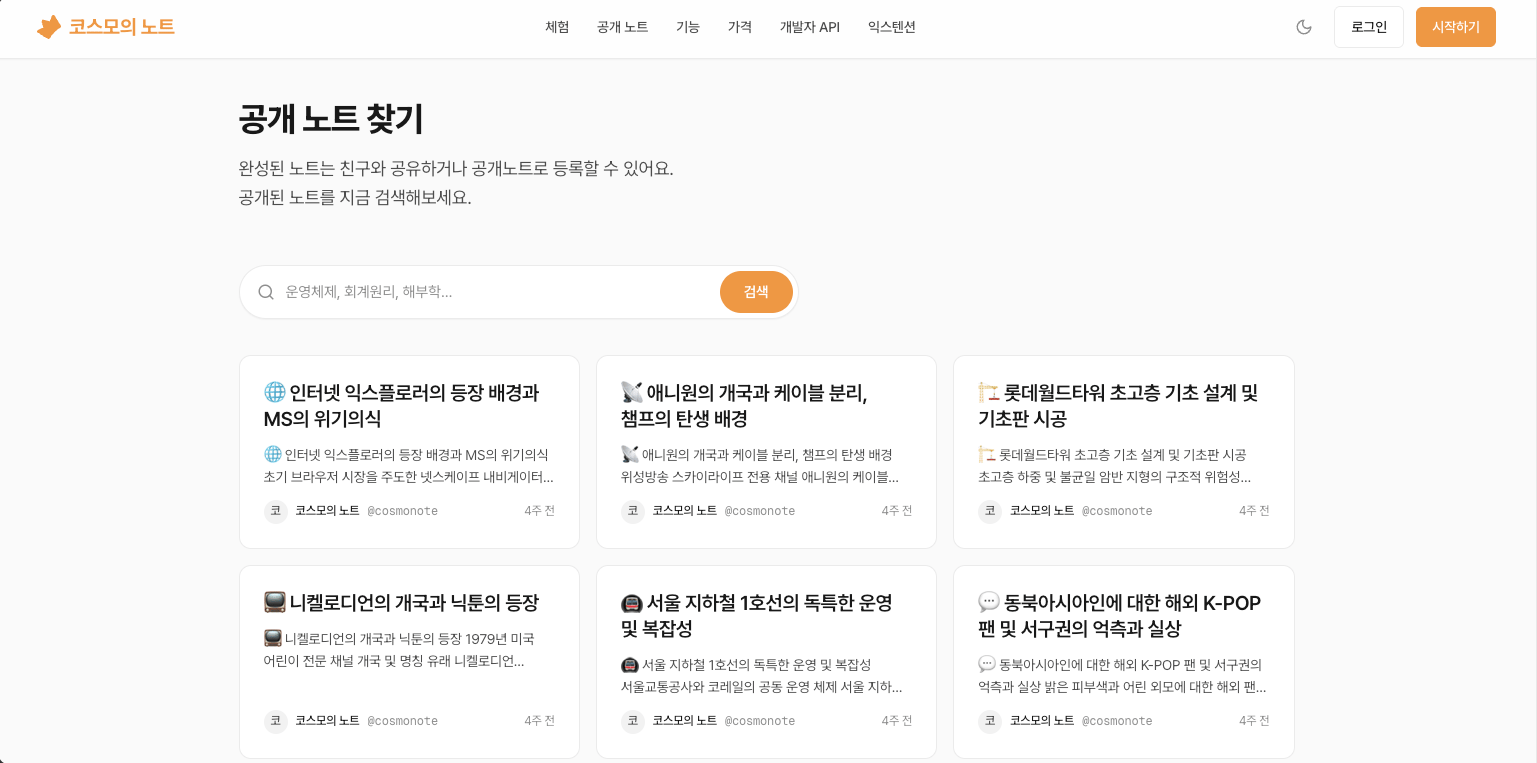Image resolution: width=1537 pixels, height=763 pixels.
Task: Click the 코스모의 노트 logo icon
Action: point(49,27)
